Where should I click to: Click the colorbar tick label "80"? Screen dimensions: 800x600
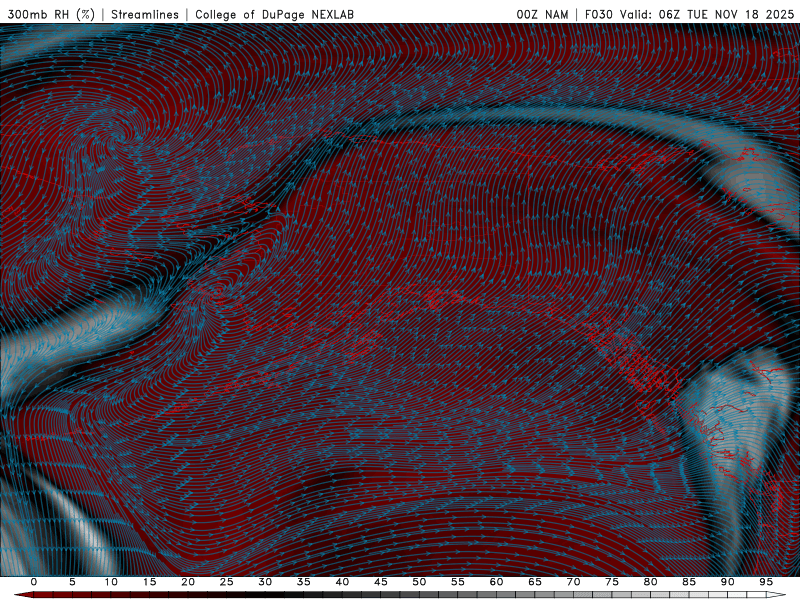coord(650,582)
